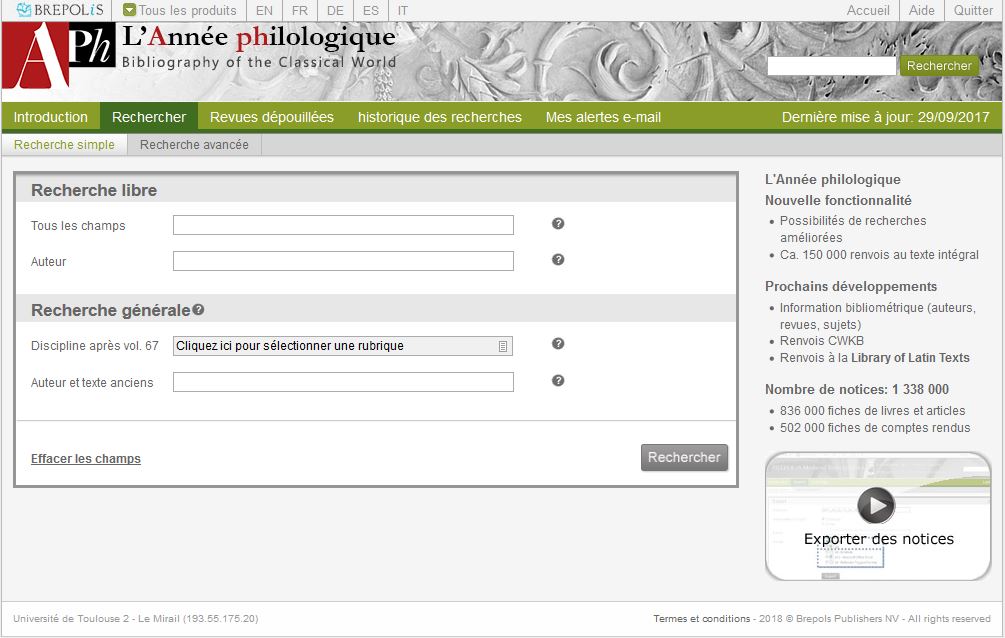Open the Discipline rubrique selector
1005x638 pixels.
tap(343, 346)
